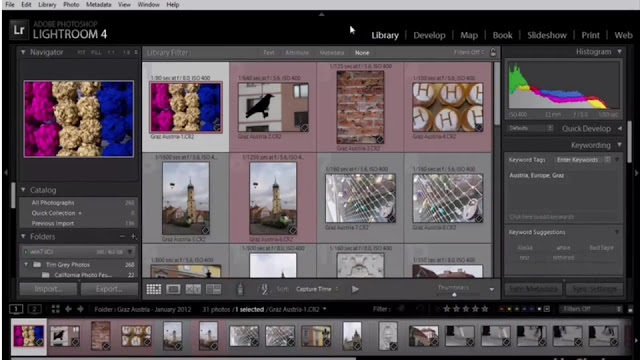Open the Slideshow module
Image resolution: width=640 pixels, height=360 pixels.
click(x=547, y=35)
